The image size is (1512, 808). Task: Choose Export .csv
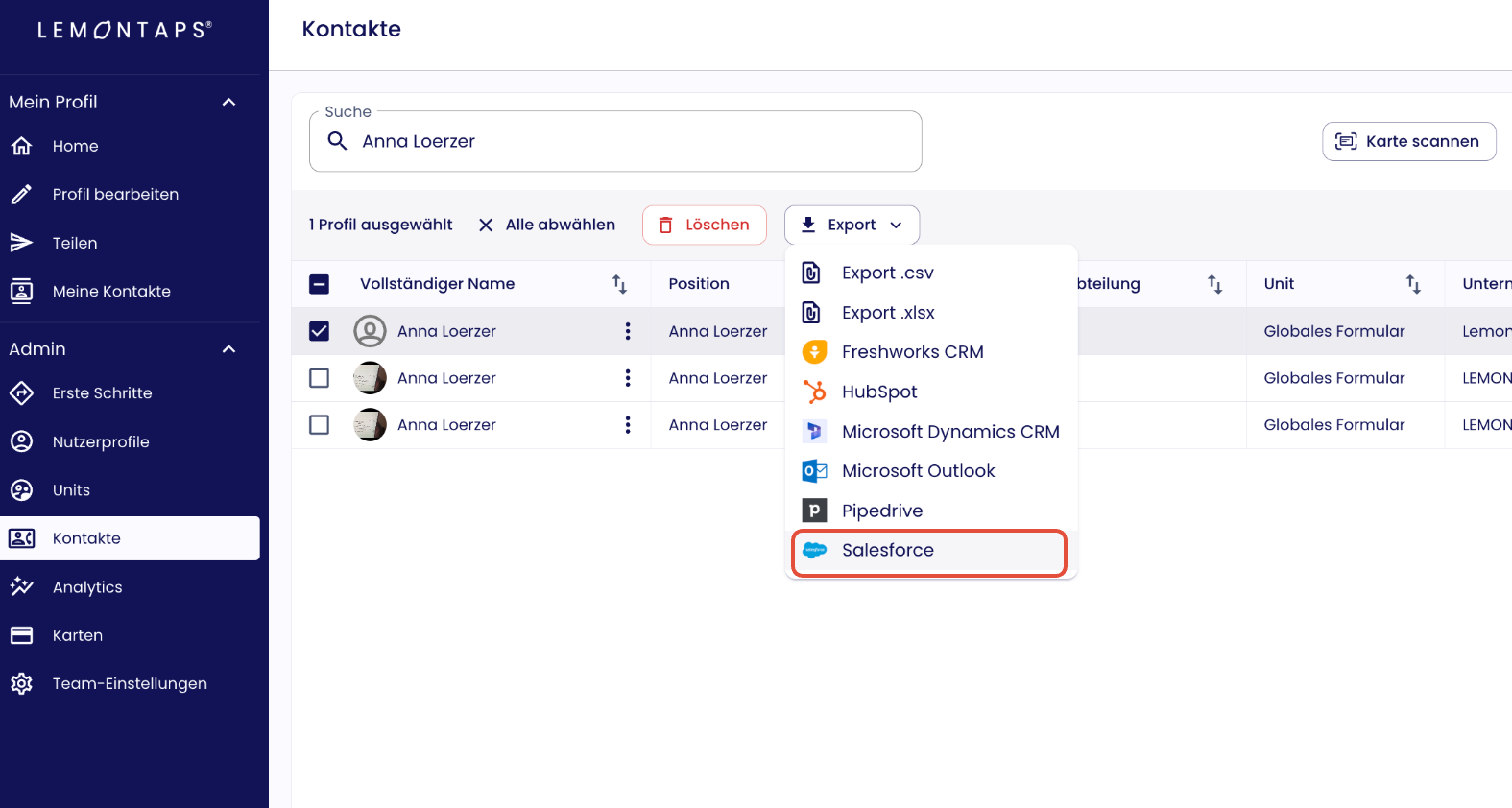(931, 273)
